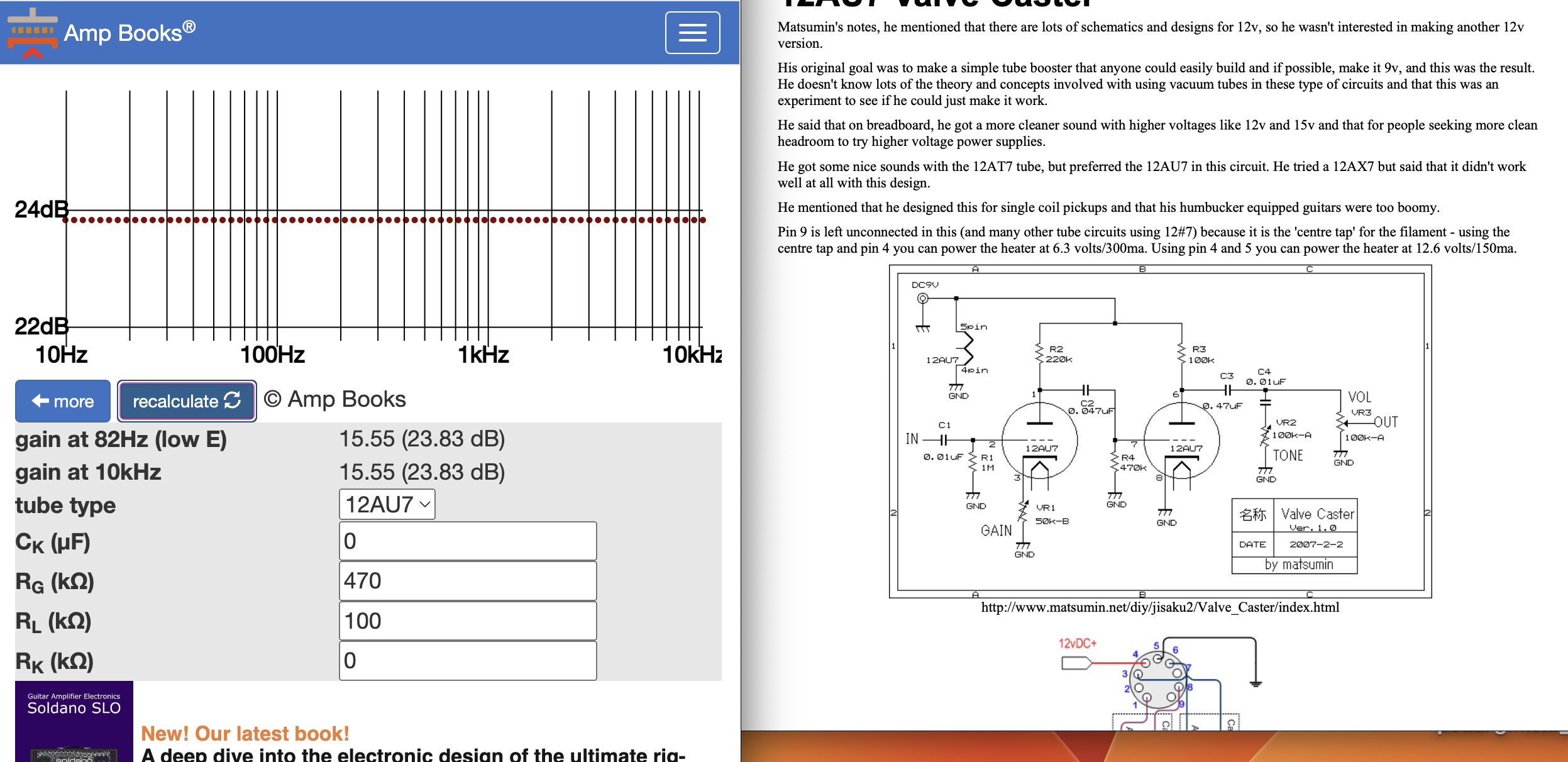Click the RL (kΩ) field showing 100
This screenshot has width=1568, height=762.
(467, 621)
